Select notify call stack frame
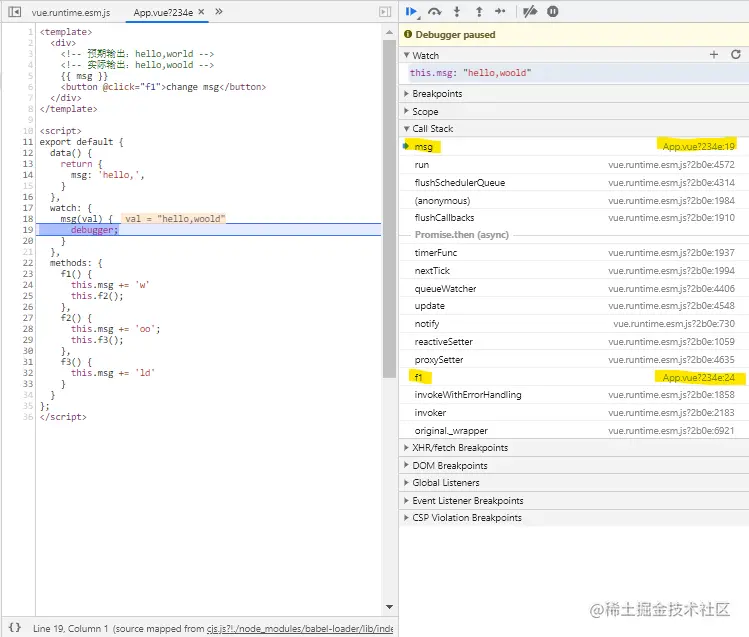 pyautogui.click(x=574, y=324)
